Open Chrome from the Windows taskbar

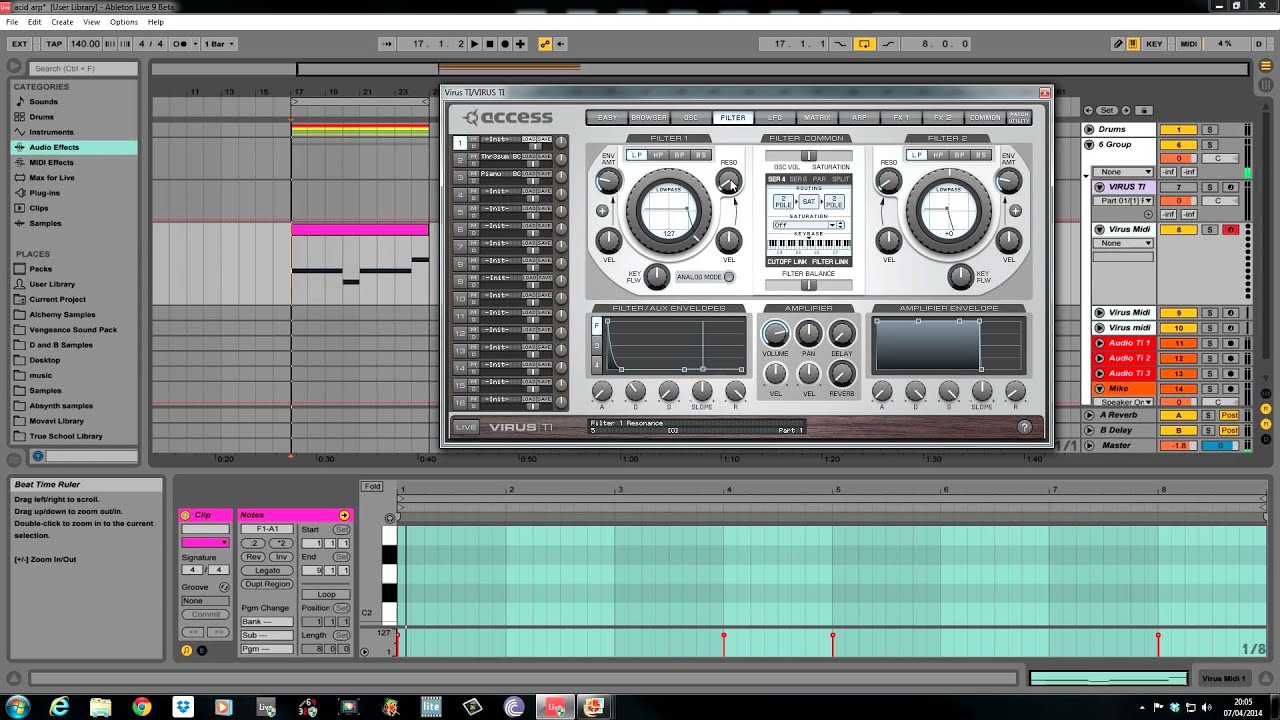(x=142, y=707)
